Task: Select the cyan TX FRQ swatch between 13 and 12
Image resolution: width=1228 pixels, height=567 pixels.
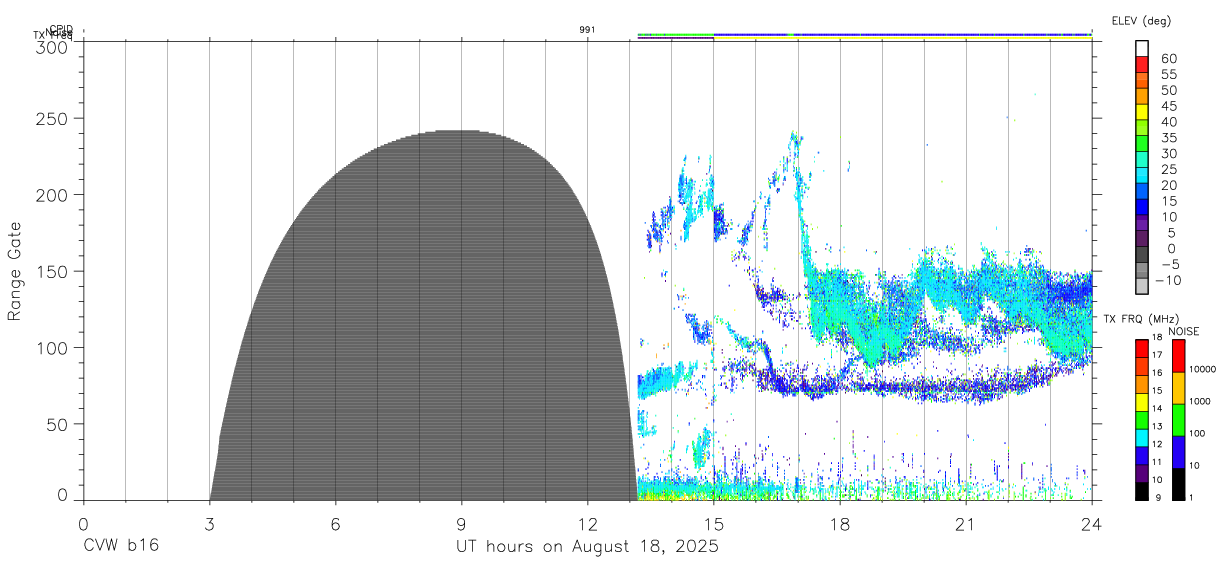Action: point(1142,437)
